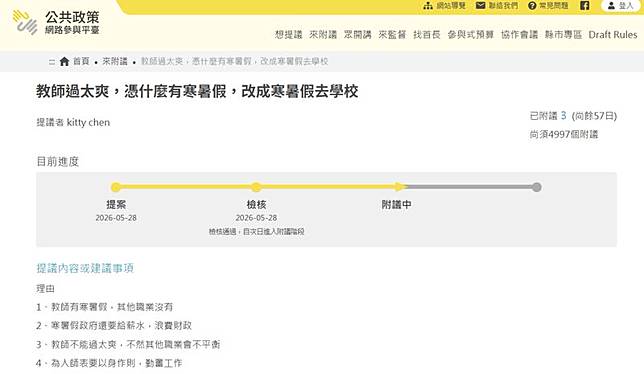Image resolution: width=644 pixels, height=374 pixels.
Task: Open the 參與式預算 menu
Action: pyautogui.click(x=471, y=34)
